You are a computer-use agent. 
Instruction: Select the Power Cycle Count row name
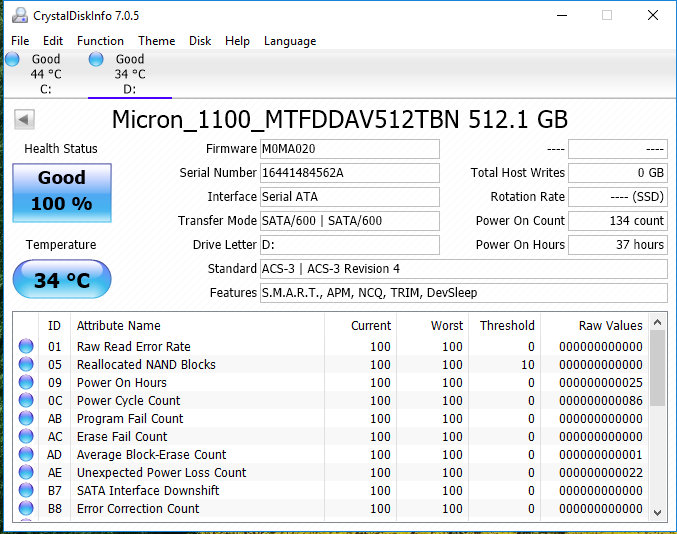[x=128, y=400]
